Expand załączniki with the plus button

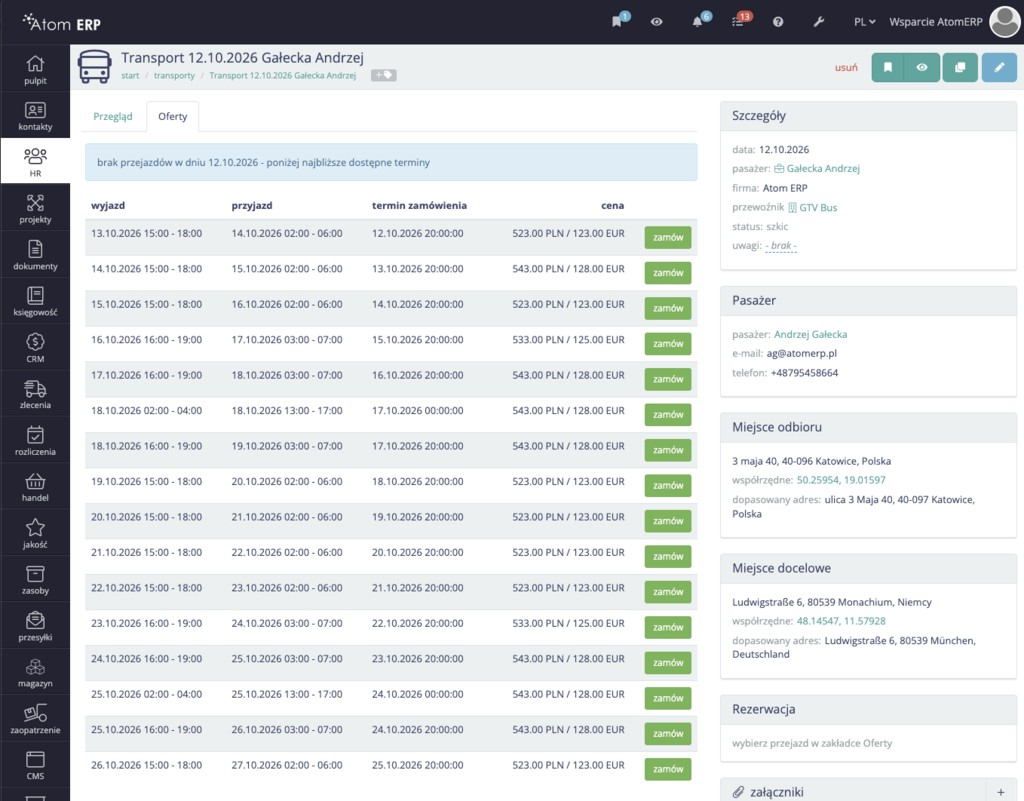[x=1000, y=792]
